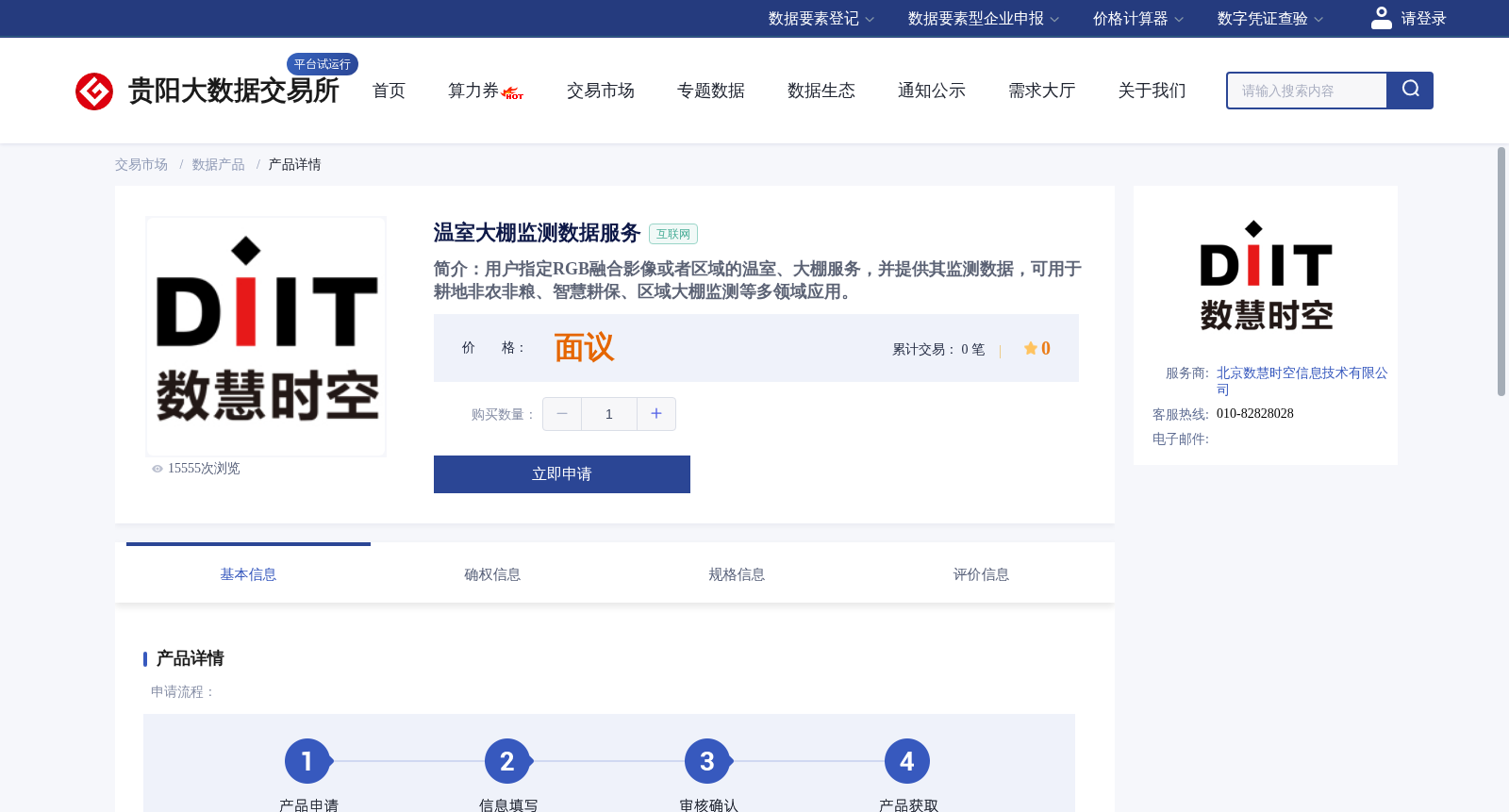This screenshot has height=812, width=1509.
Task: Switch to the 基本信息 tab
Action: tap(248, 574)
